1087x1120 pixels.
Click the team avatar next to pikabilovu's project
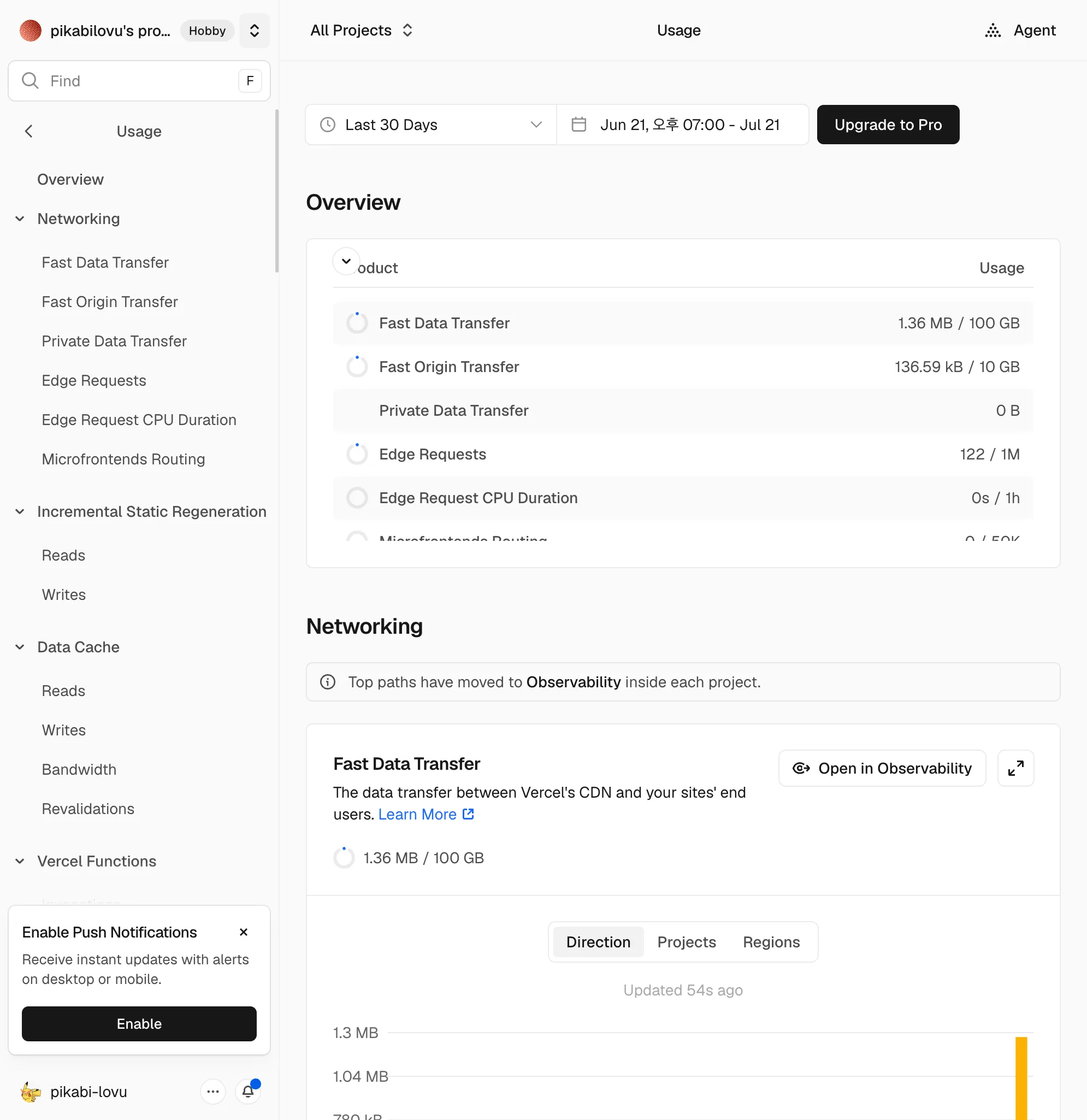pyautogui.click(x=30, y=30)
